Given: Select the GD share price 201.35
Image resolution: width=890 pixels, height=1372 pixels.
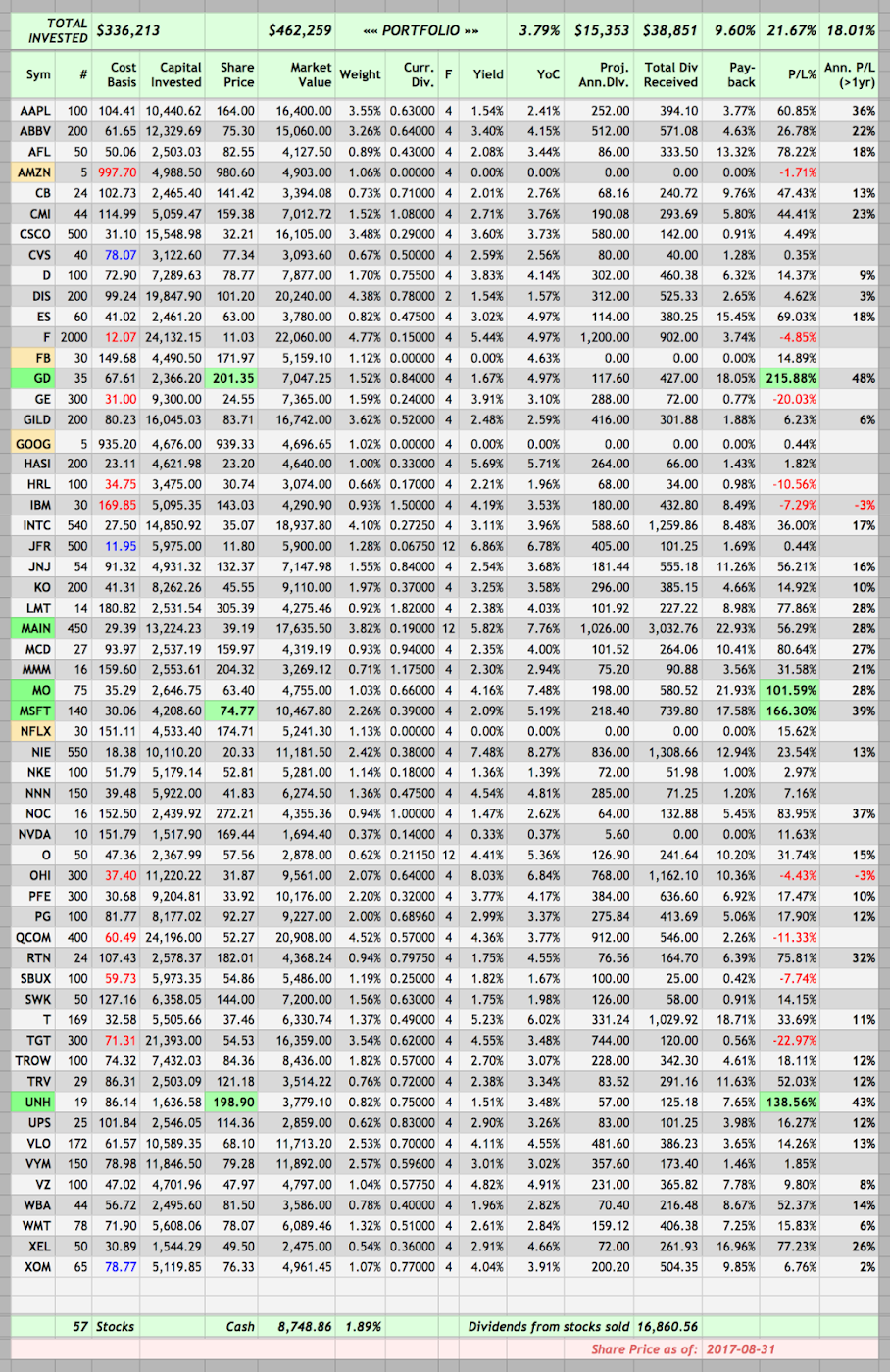Looking at the screenshot, I should [232, 378].
